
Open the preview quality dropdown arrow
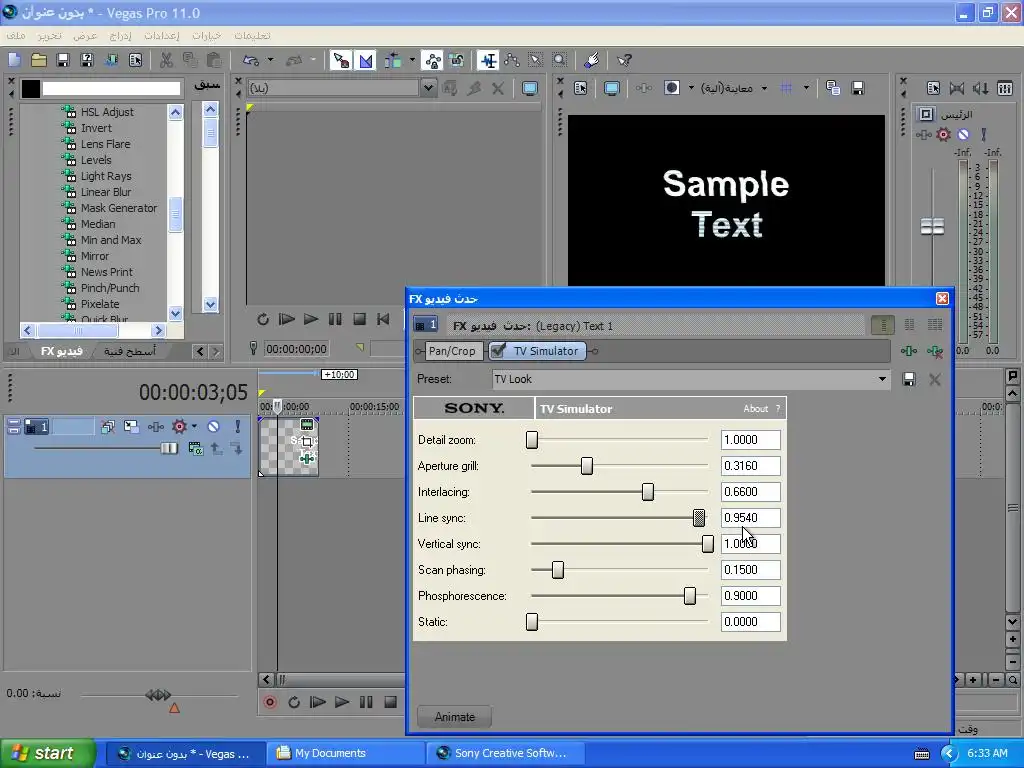(x=764, y=88)
